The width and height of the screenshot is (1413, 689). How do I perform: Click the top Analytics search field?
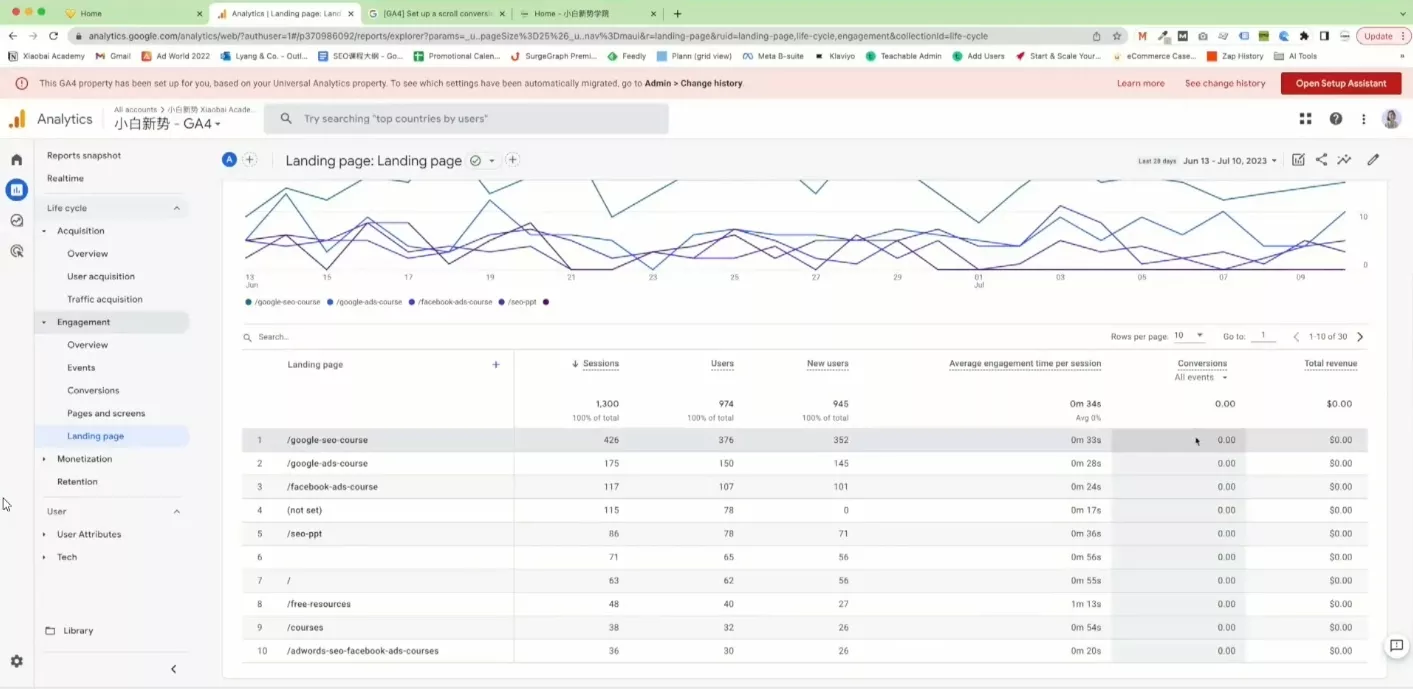pos(466,119)
